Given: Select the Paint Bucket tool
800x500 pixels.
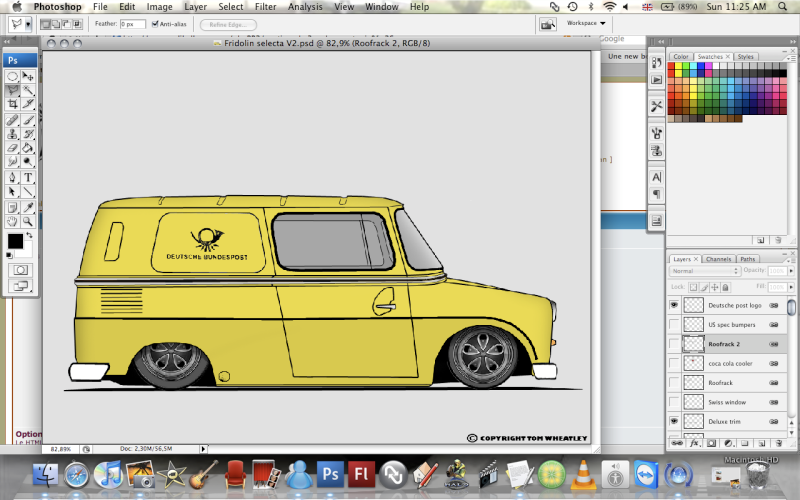Looking at the screenshot, I should [28, 148].
